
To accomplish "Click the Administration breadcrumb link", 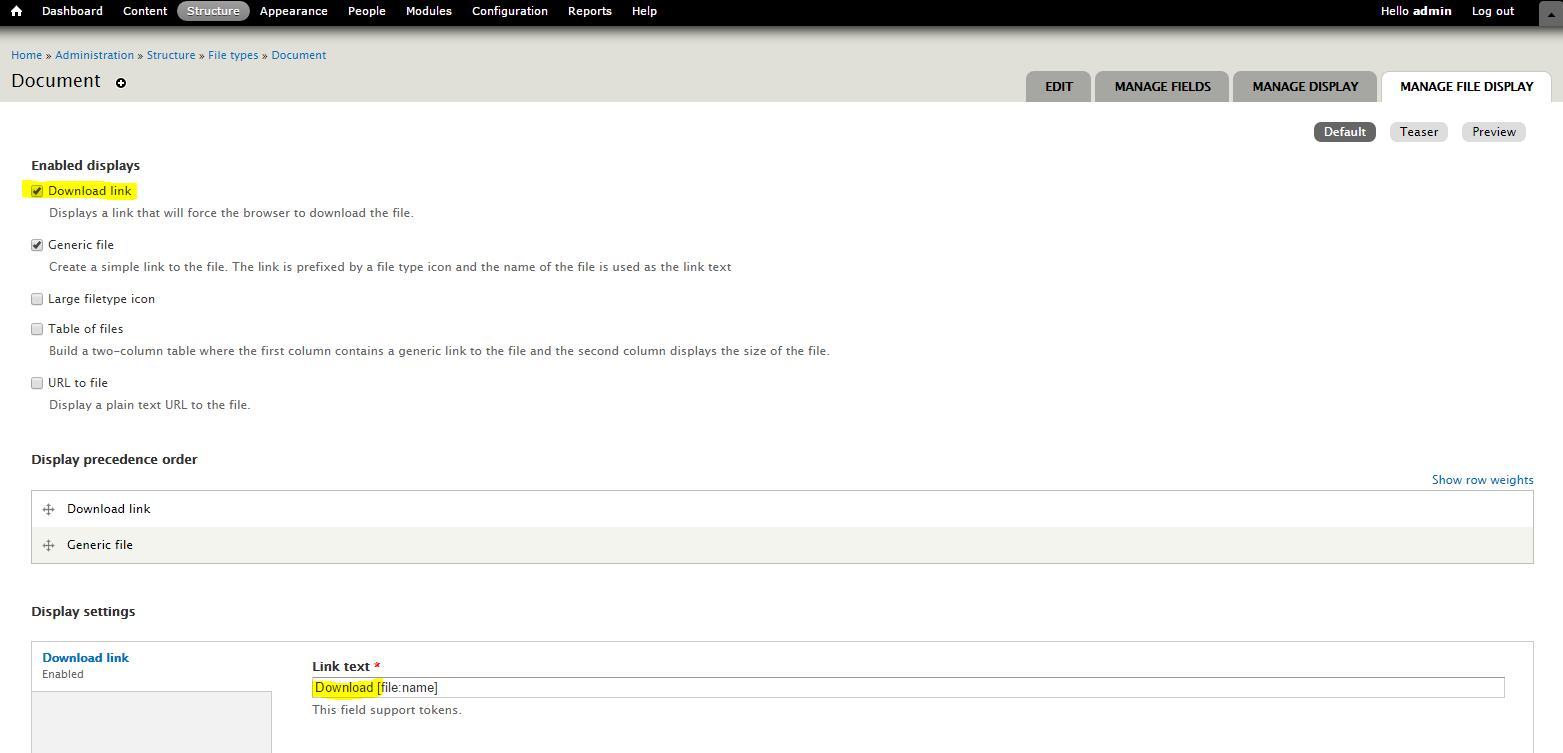I will (x=95, y=55).
